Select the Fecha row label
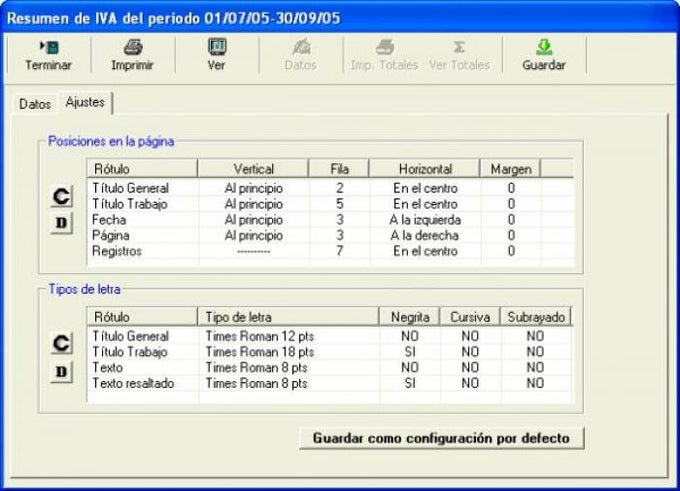 (109, 219)
